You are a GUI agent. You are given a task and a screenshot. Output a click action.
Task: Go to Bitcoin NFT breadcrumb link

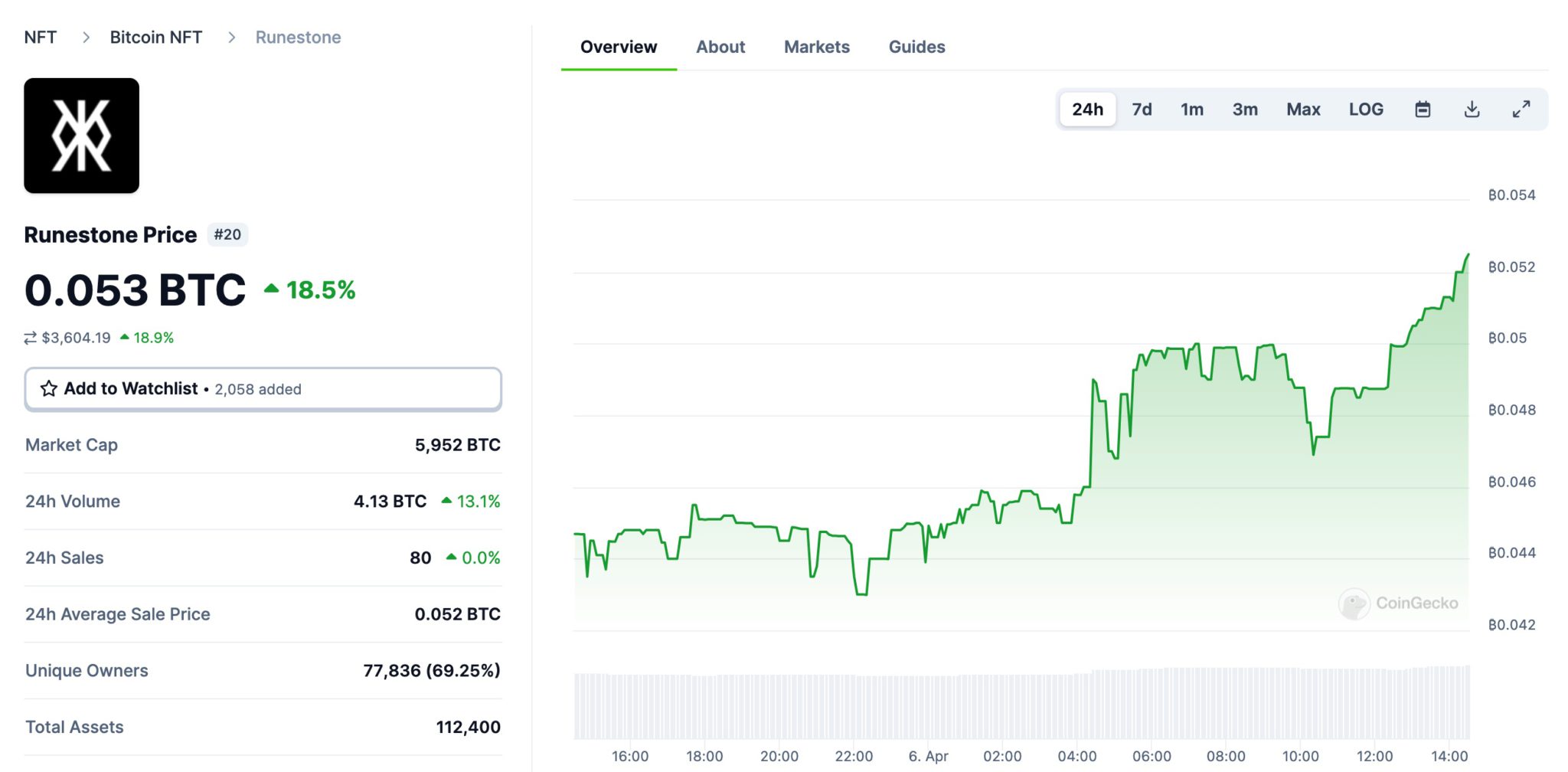[156, 38]
